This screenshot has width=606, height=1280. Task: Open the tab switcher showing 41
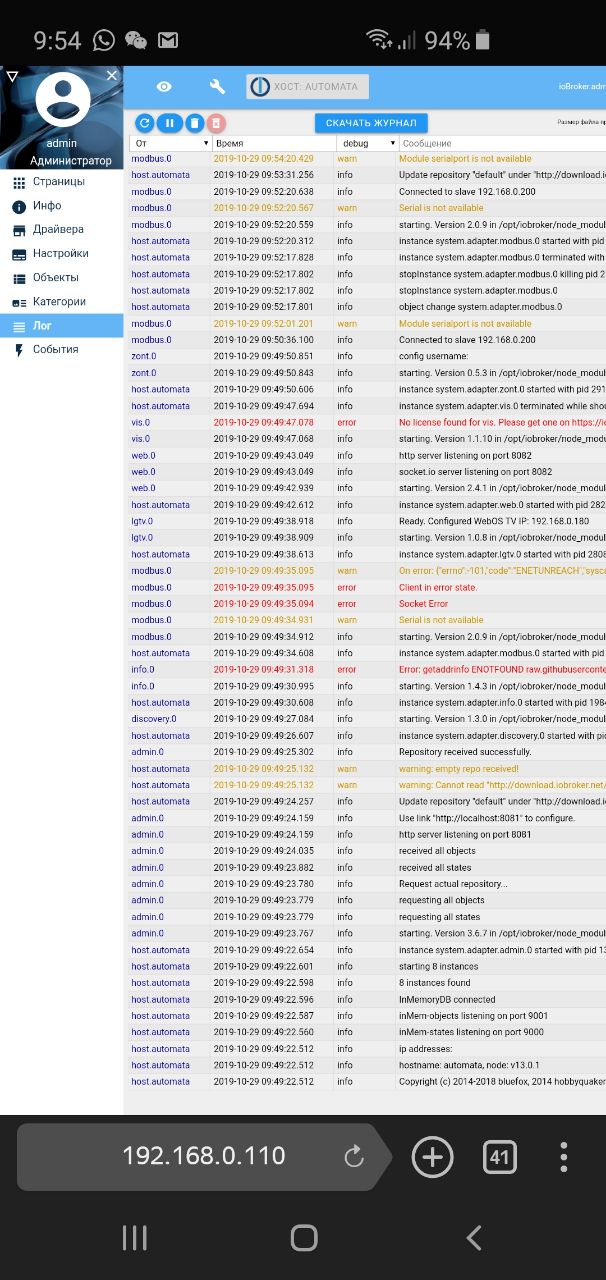(x=499, y=1157)
